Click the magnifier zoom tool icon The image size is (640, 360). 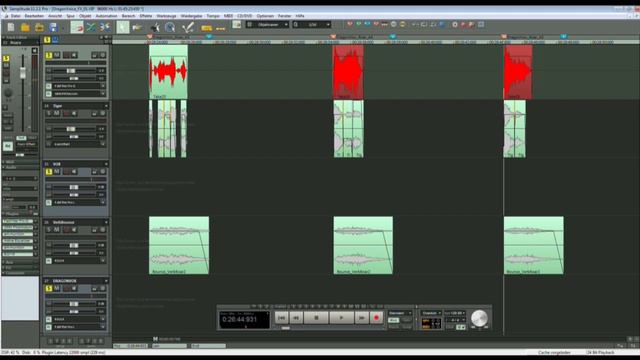(170, 27)
